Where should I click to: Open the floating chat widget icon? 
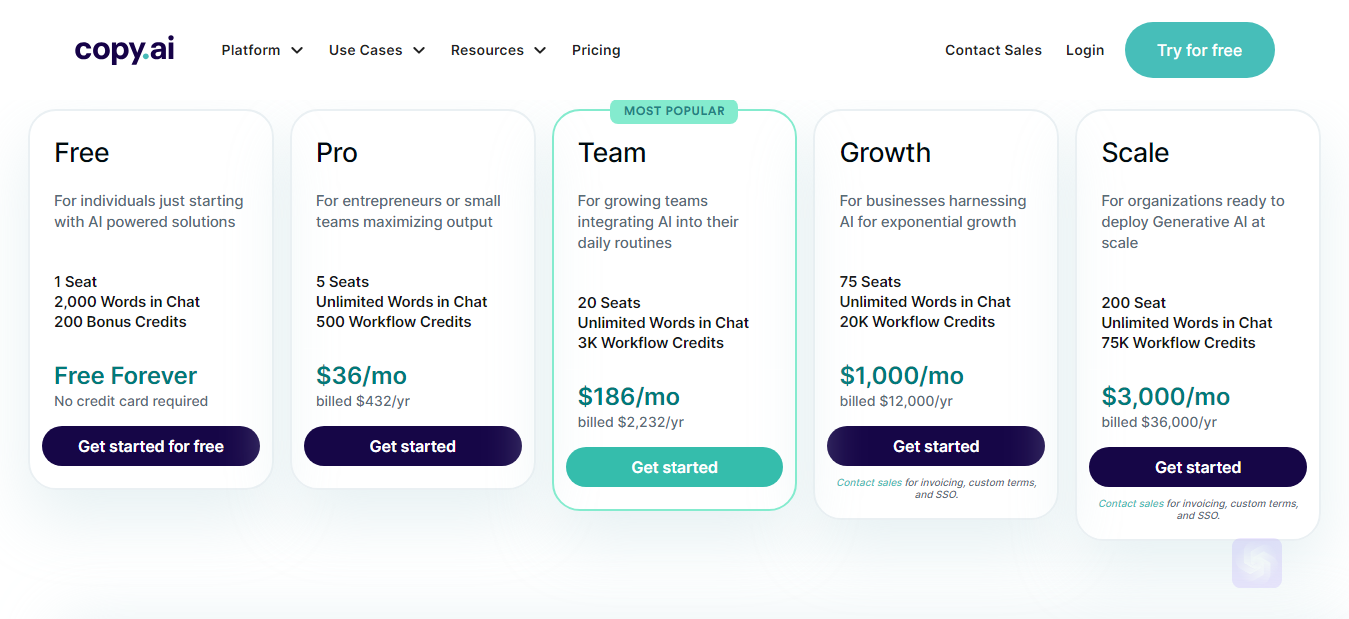[1257, 563]
